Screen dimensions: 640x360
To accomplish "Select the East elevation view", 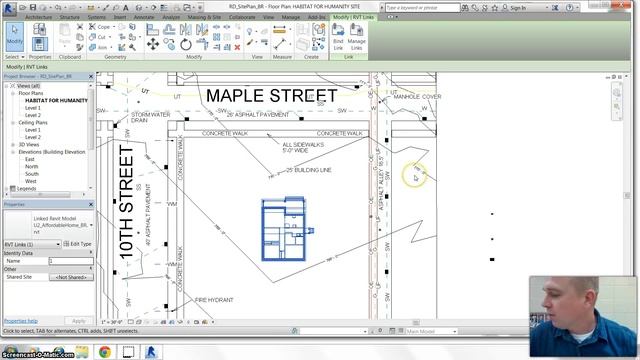I will pyautogui.click(x=29, y=159).
